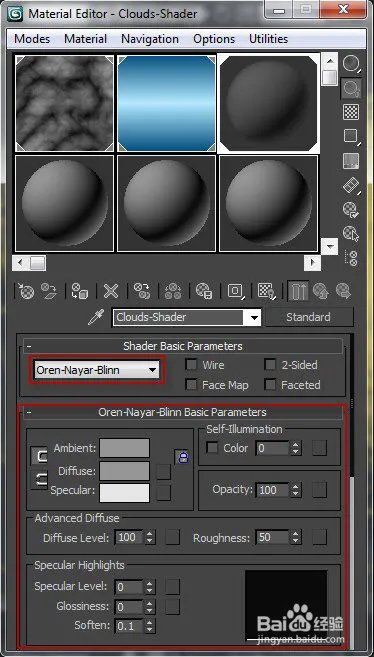Select the eyedropper Pick Material icon
374x657 pixels.
click(96, 318)
